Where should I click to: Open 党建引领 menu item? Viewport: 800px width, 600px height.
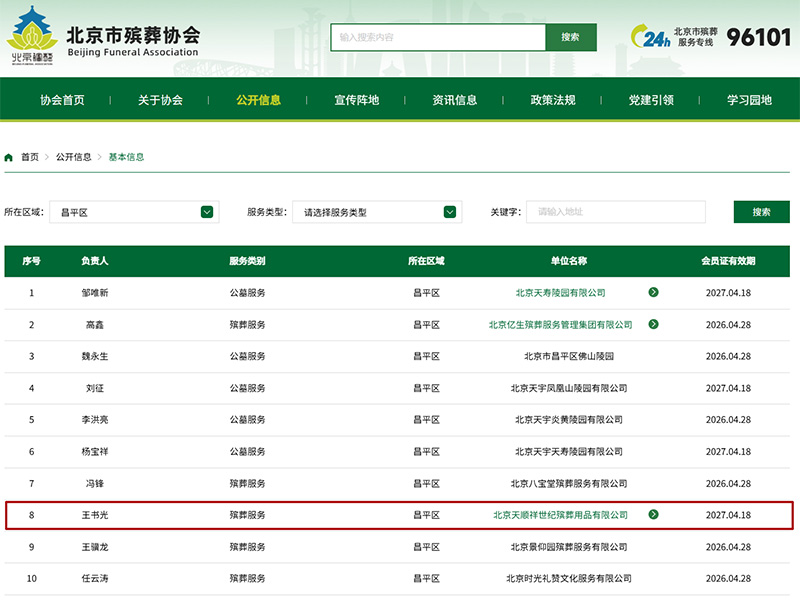point(651,100)
